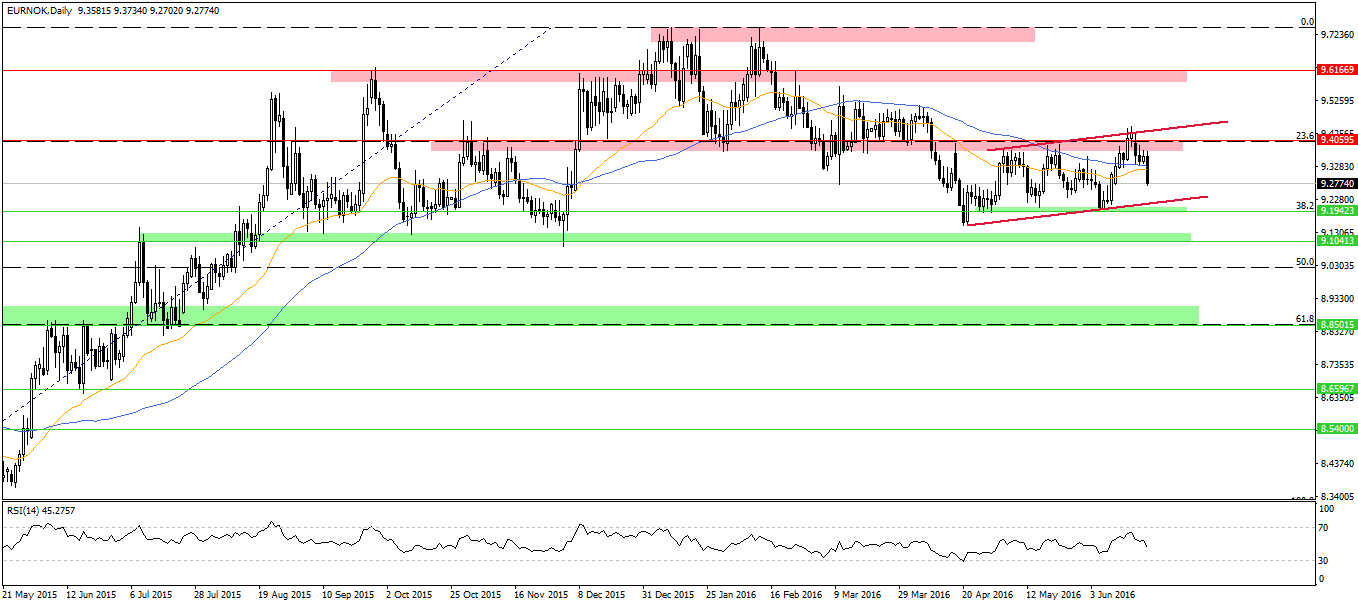Image resolution: width=1358 pixels, height=606 pixels.
Task: Select the black current price 9.27740 label
Action: point(1336,184)
